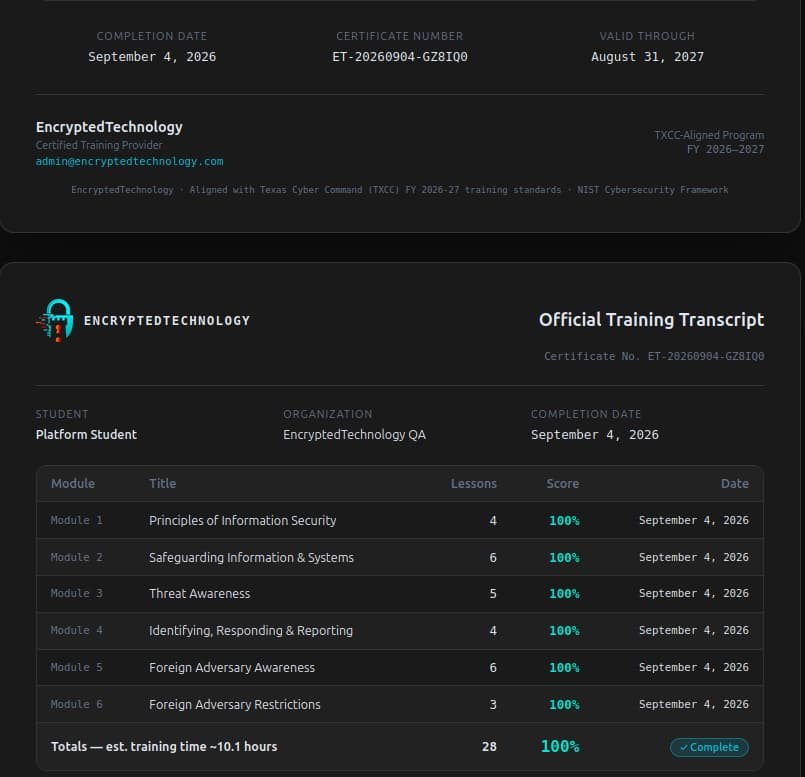Click the Threat Awareness module title
The height and width of the screenshot is (777, 805).
tap(200, 594)
